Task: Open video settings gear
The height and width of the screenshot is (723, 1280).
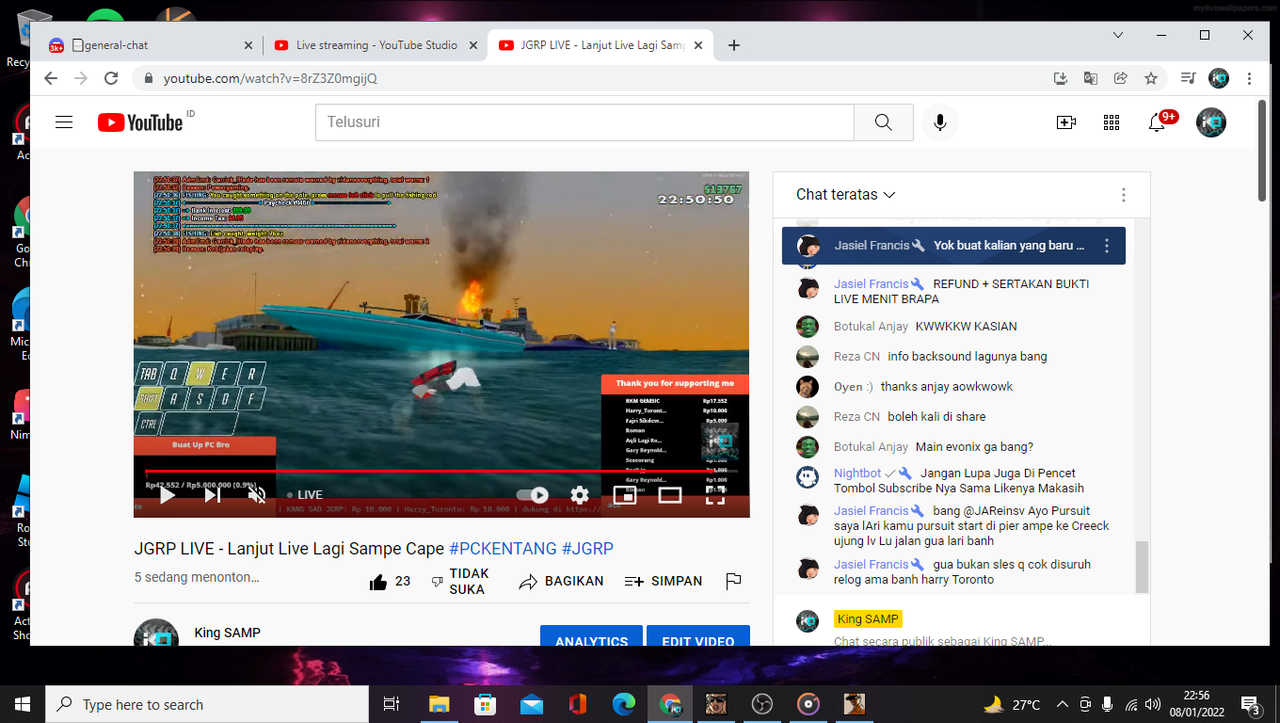Action: click(579, 494)
